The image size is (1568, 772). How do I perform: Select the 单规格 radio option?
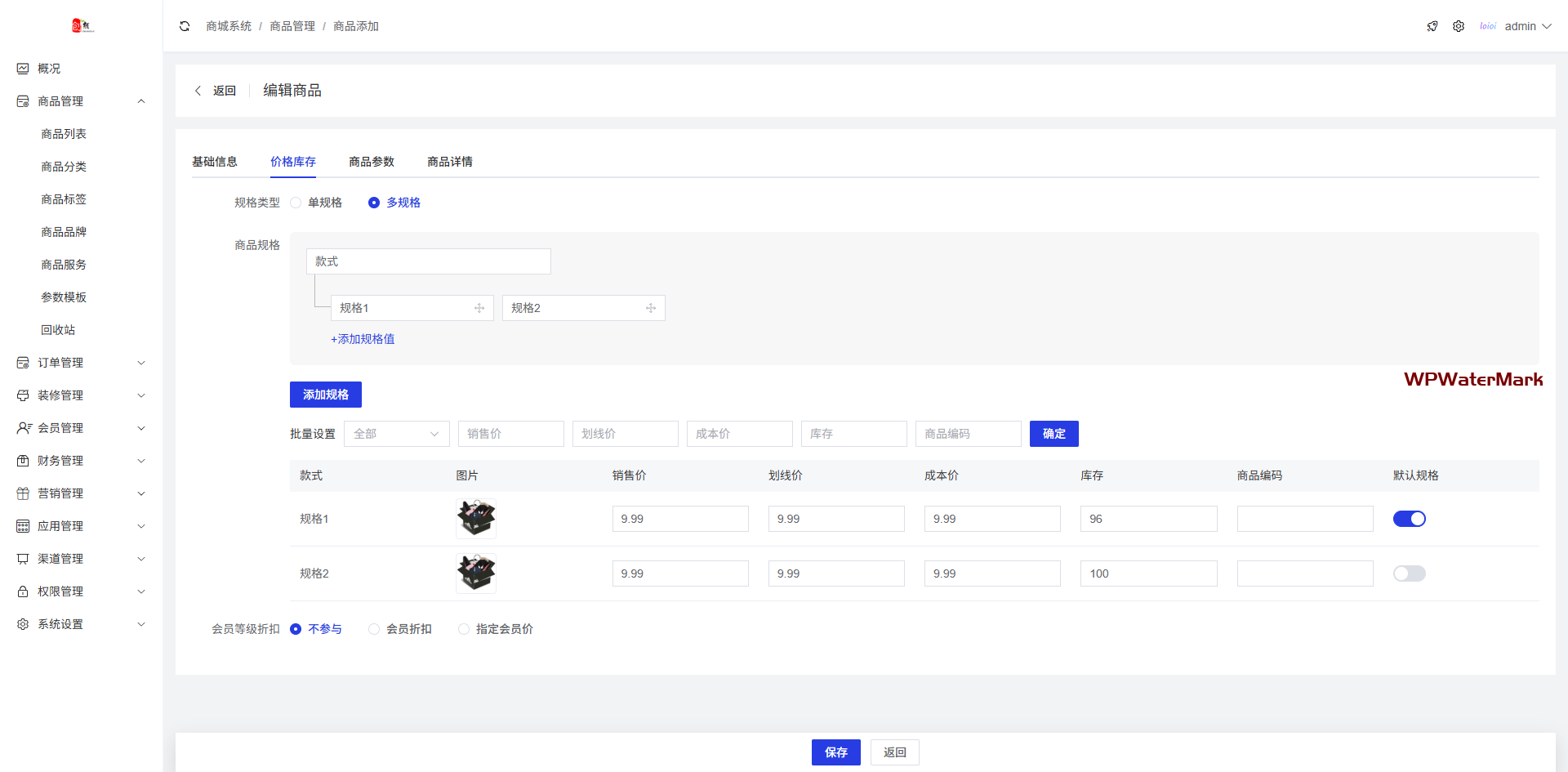tap(296, 203)
